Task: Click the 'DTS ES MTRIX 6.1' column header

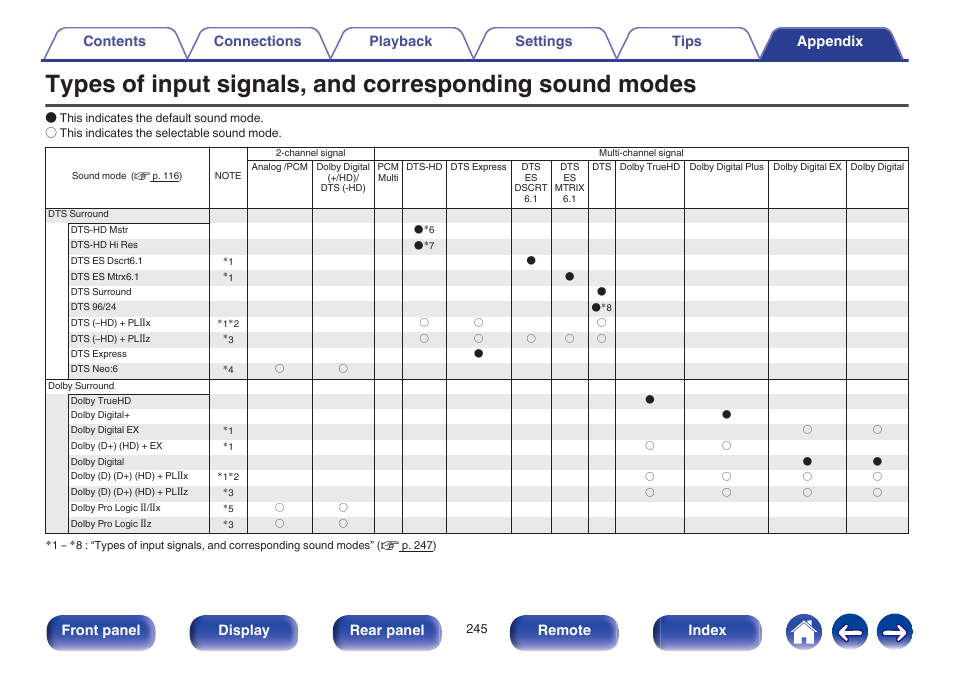Action: pyautogui.click(x=569, y=183)
